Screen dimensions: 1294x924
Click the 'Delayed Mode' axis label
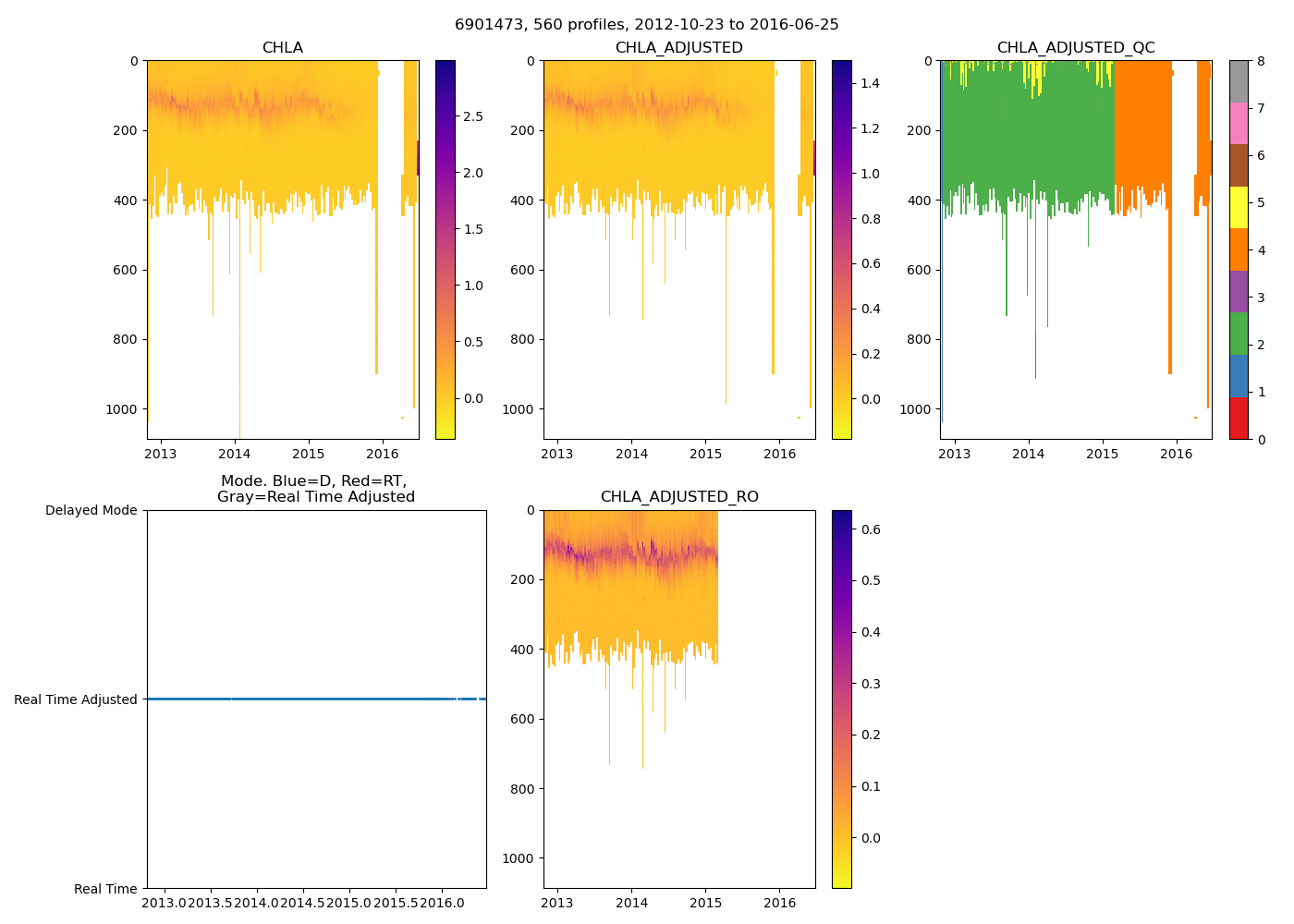coord(91,510)
